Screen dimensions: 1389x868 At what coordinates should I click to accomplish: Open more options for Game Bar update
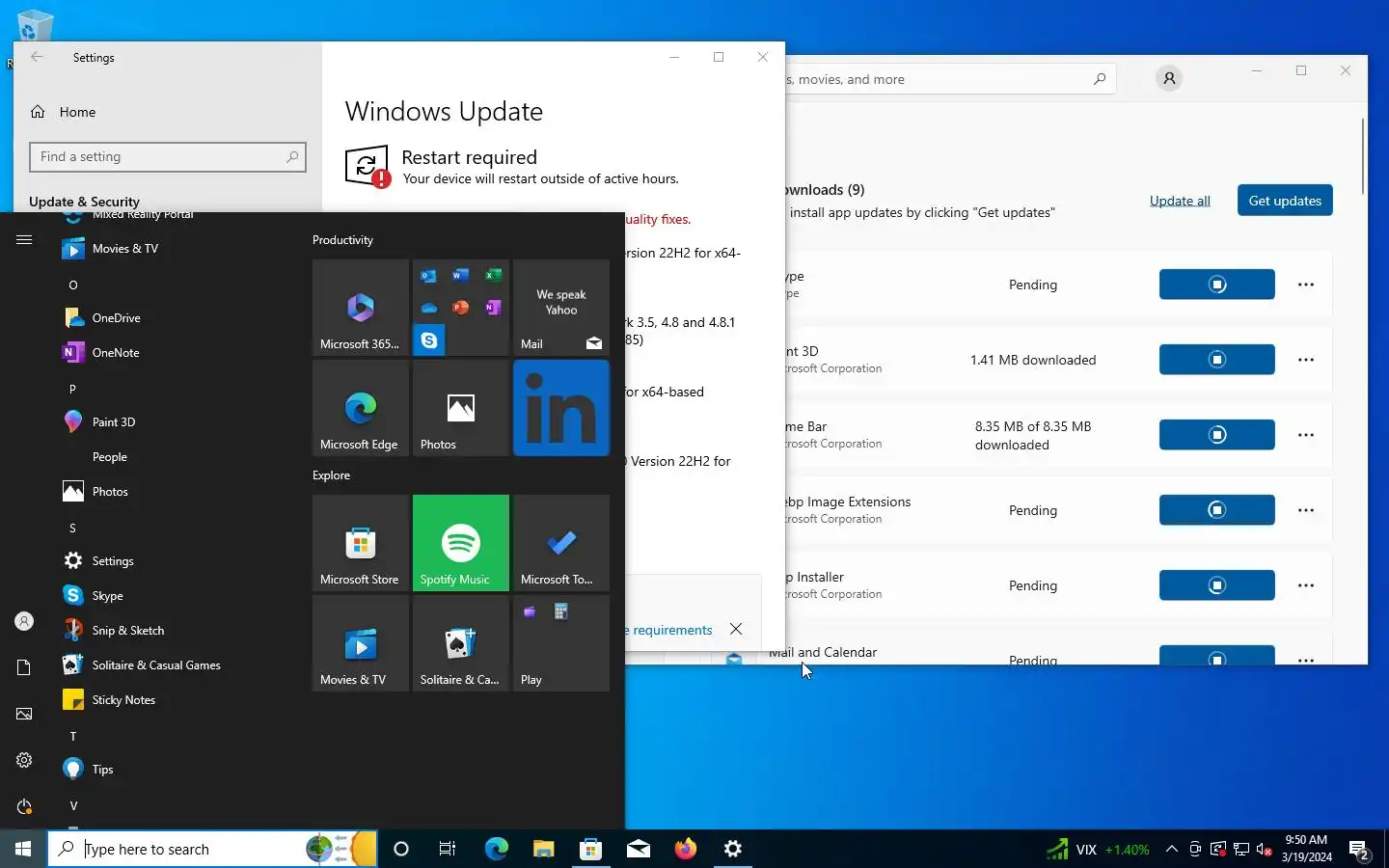[1306, 435]
